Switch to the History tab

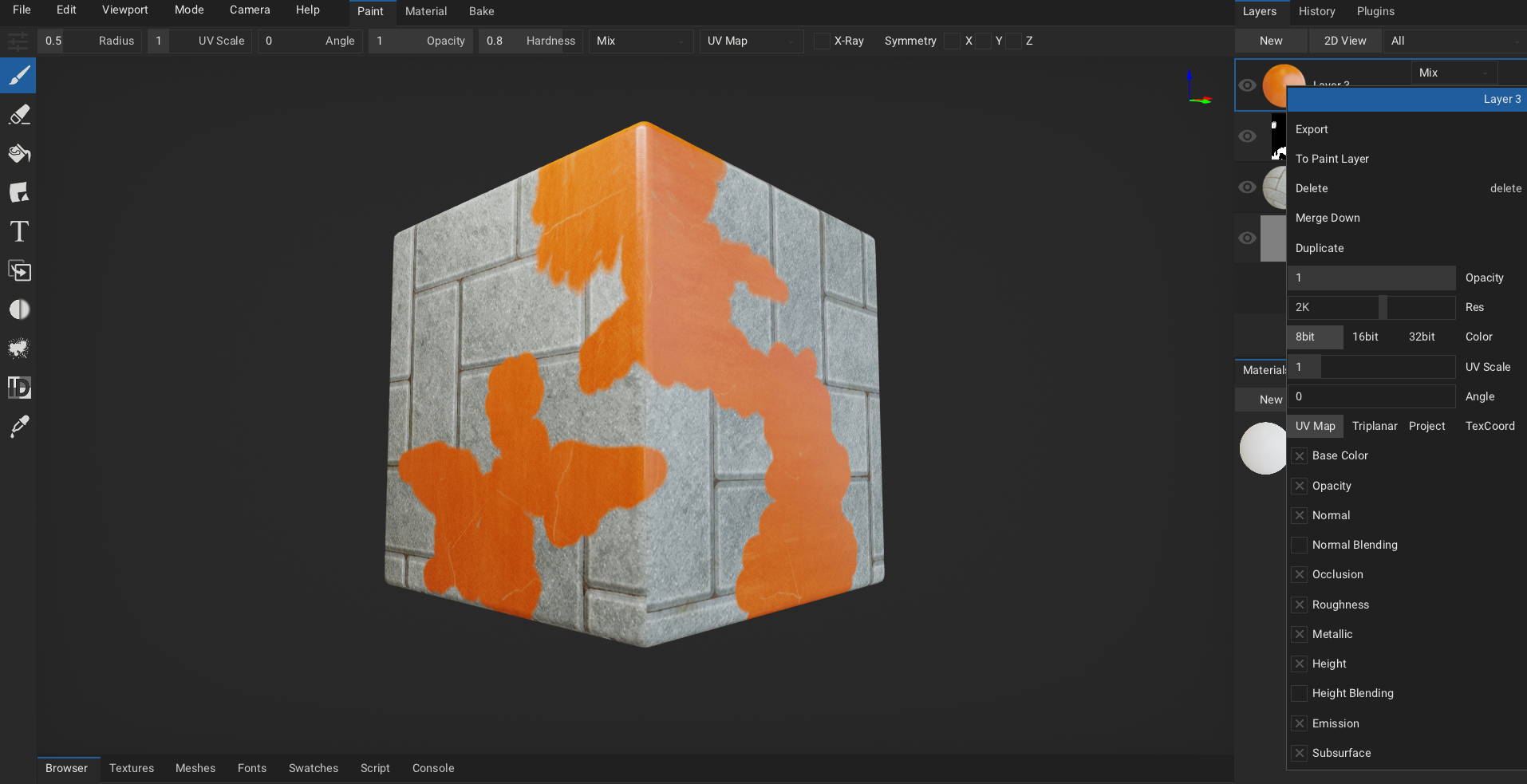pos(1316,11)
